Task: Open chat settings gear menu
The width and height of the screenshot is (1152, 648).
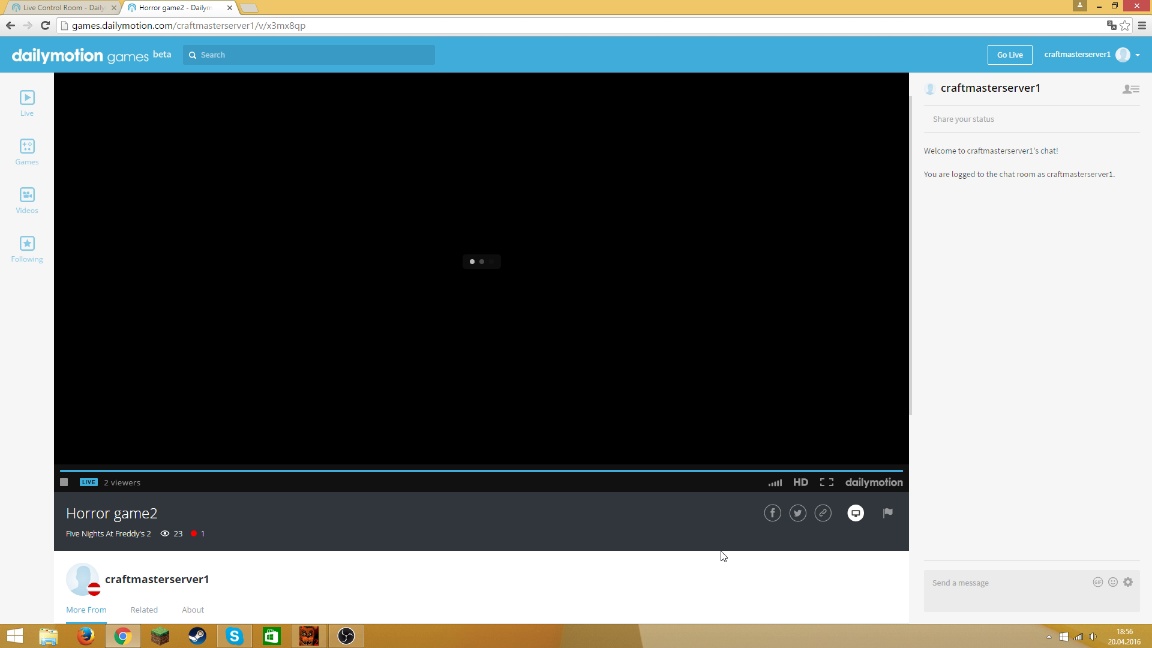Action: pyautogui.click(x=1128, y=582)
